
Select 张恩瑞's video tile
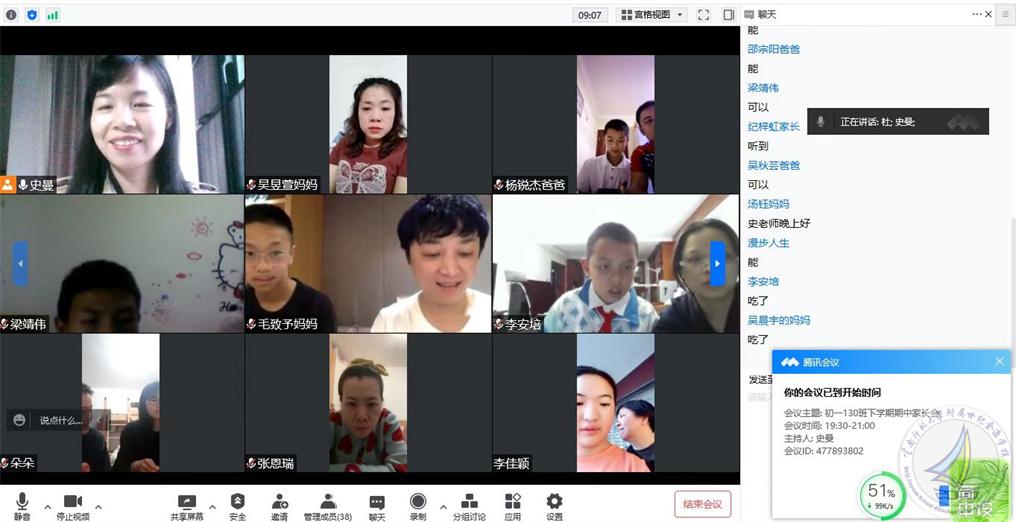click(368, 403)
